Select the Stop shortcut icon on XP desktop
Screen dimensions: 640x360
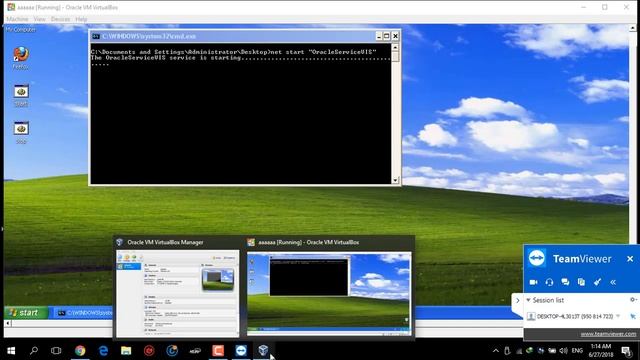tap(21, 128)
